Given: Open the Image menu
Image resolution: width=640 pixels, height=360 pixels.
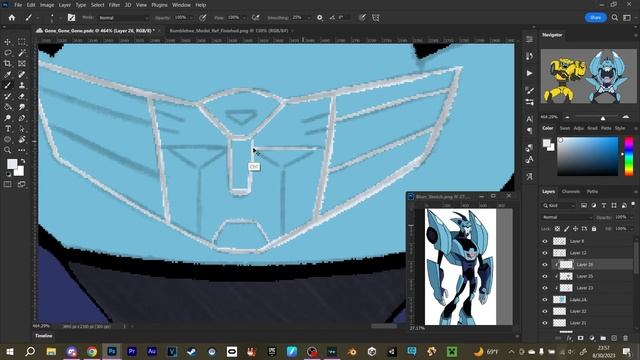Looking at the screenshot, I should click(47, 5).
